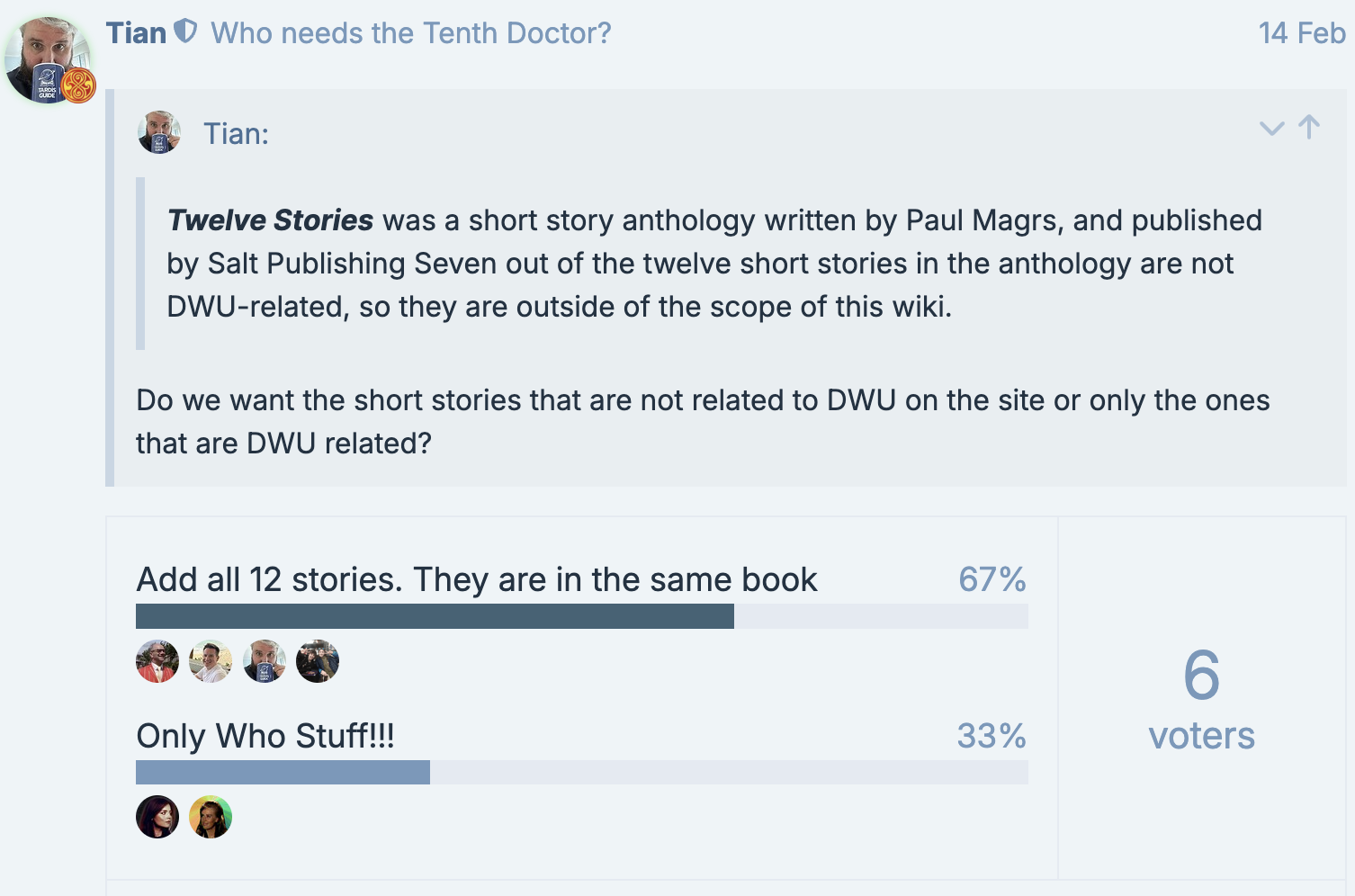Click the 33% result bar
The image size is (1355, 896).
(581, 773)
